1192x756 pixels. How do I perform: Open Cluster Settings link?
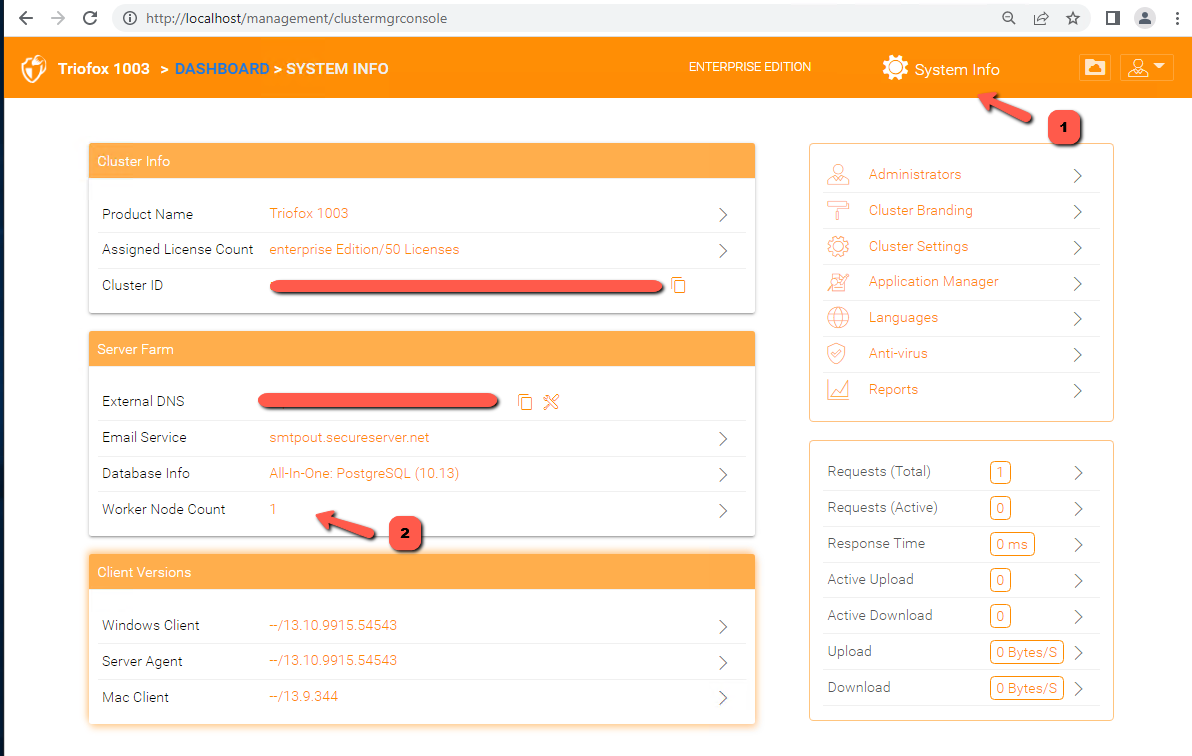918,246
